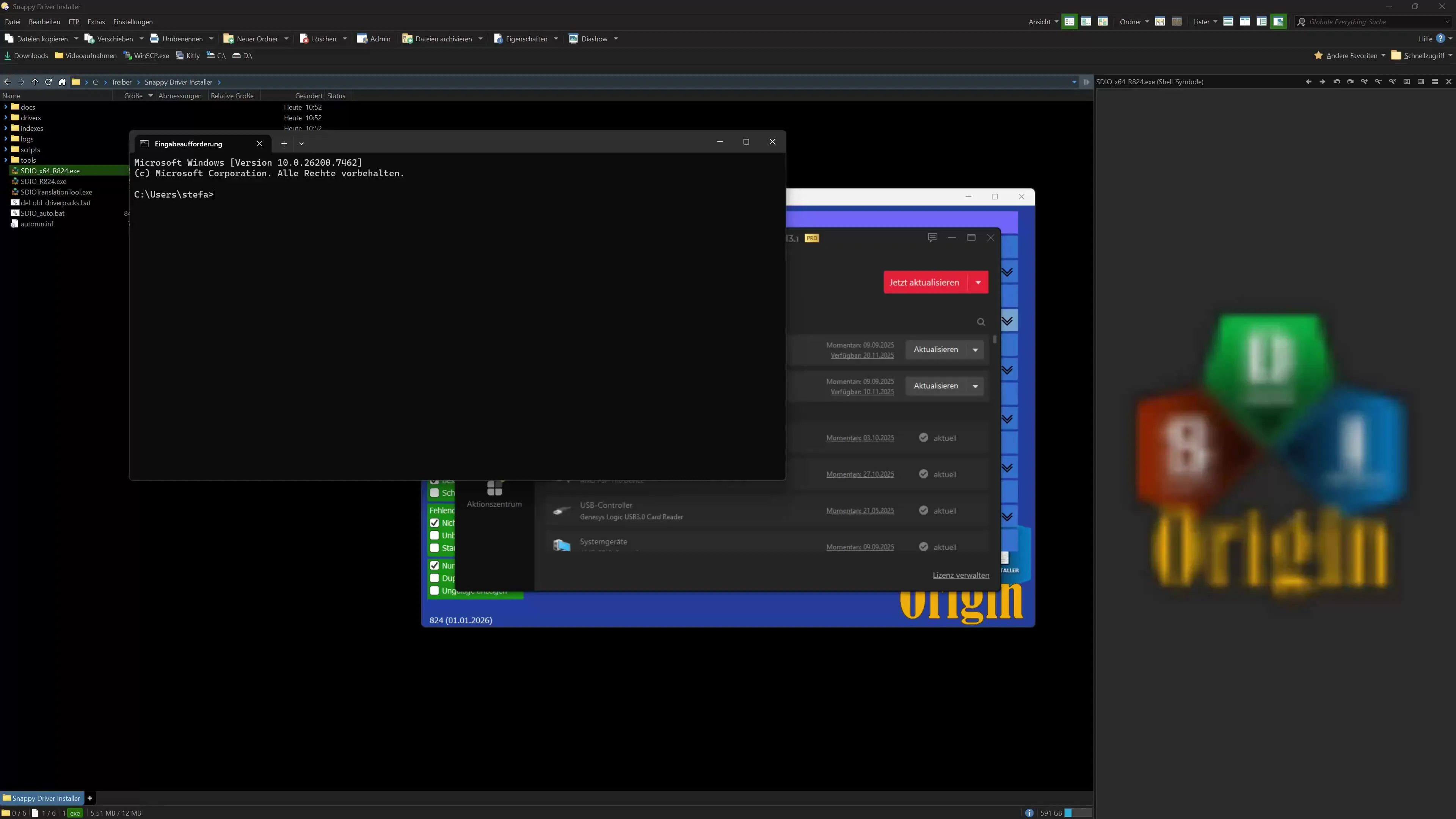Uncheck the Nur checkbox in Snappy Driver Installer
Screen dimensions: 1456x819
[x=435, y=566]
